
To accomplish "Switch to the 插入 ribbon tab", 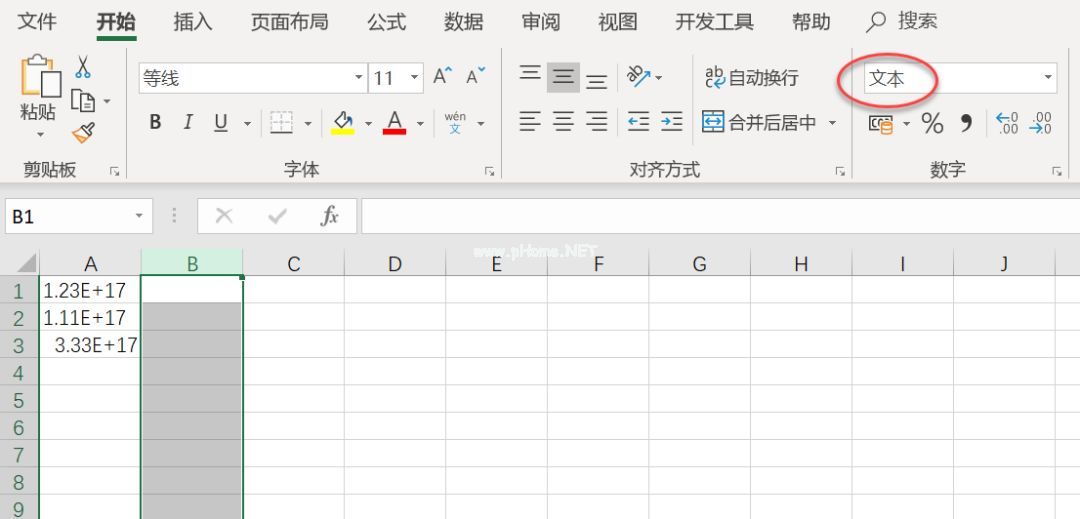I will [193, 21].
